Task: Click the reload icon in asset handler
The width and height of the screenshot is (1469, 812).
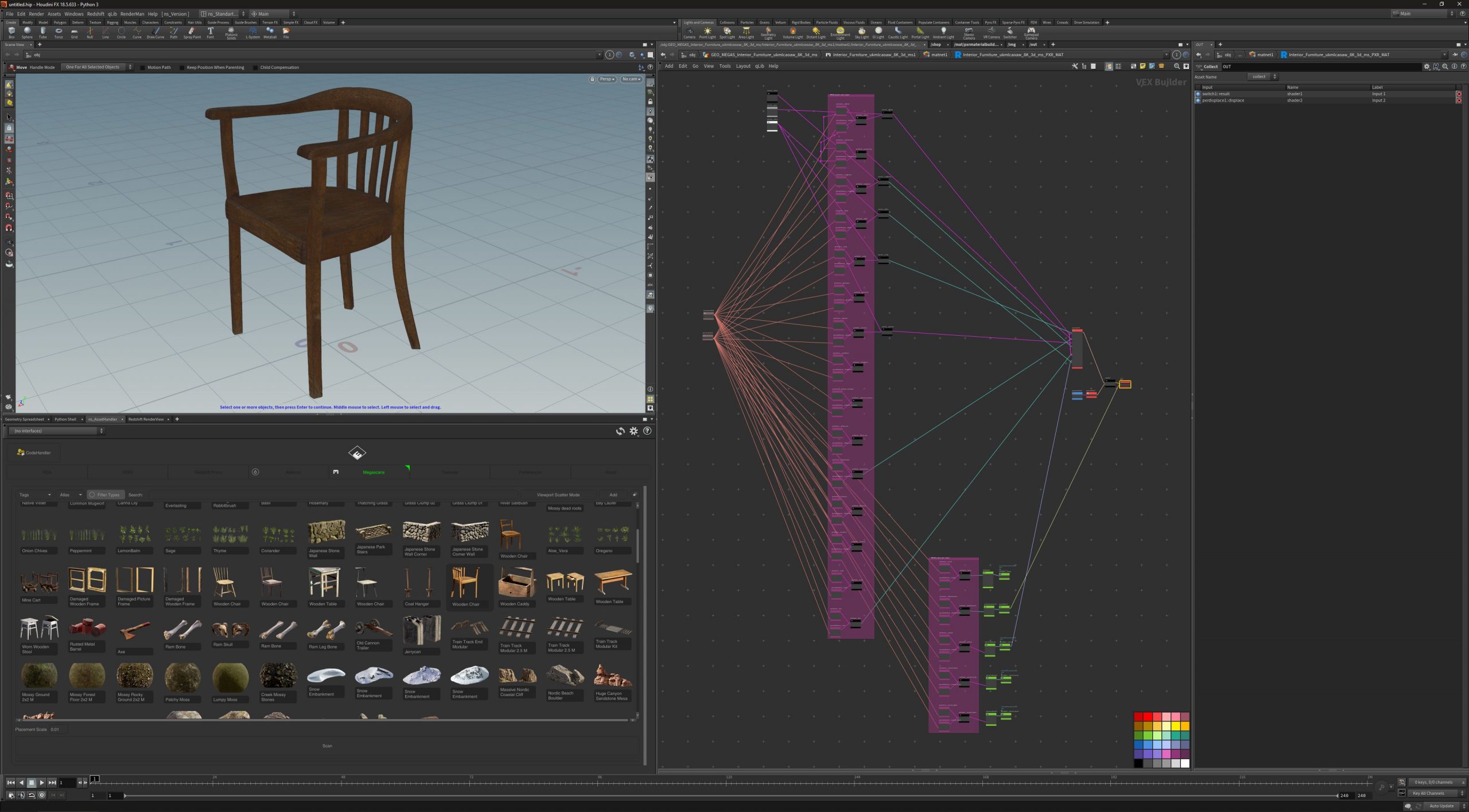Action: (620, 431)
